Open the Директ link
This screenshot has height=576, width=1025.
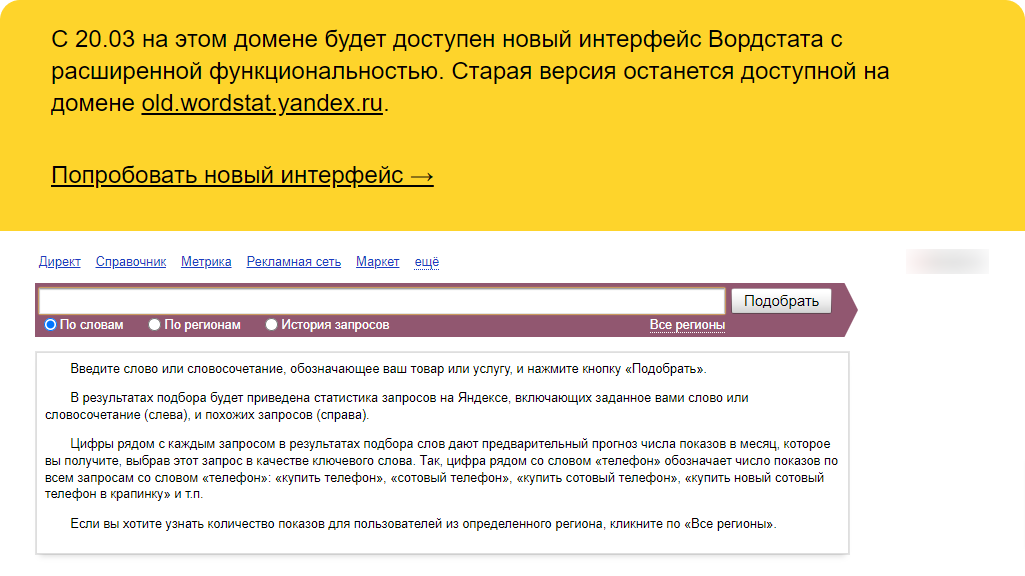pos(59,262)
